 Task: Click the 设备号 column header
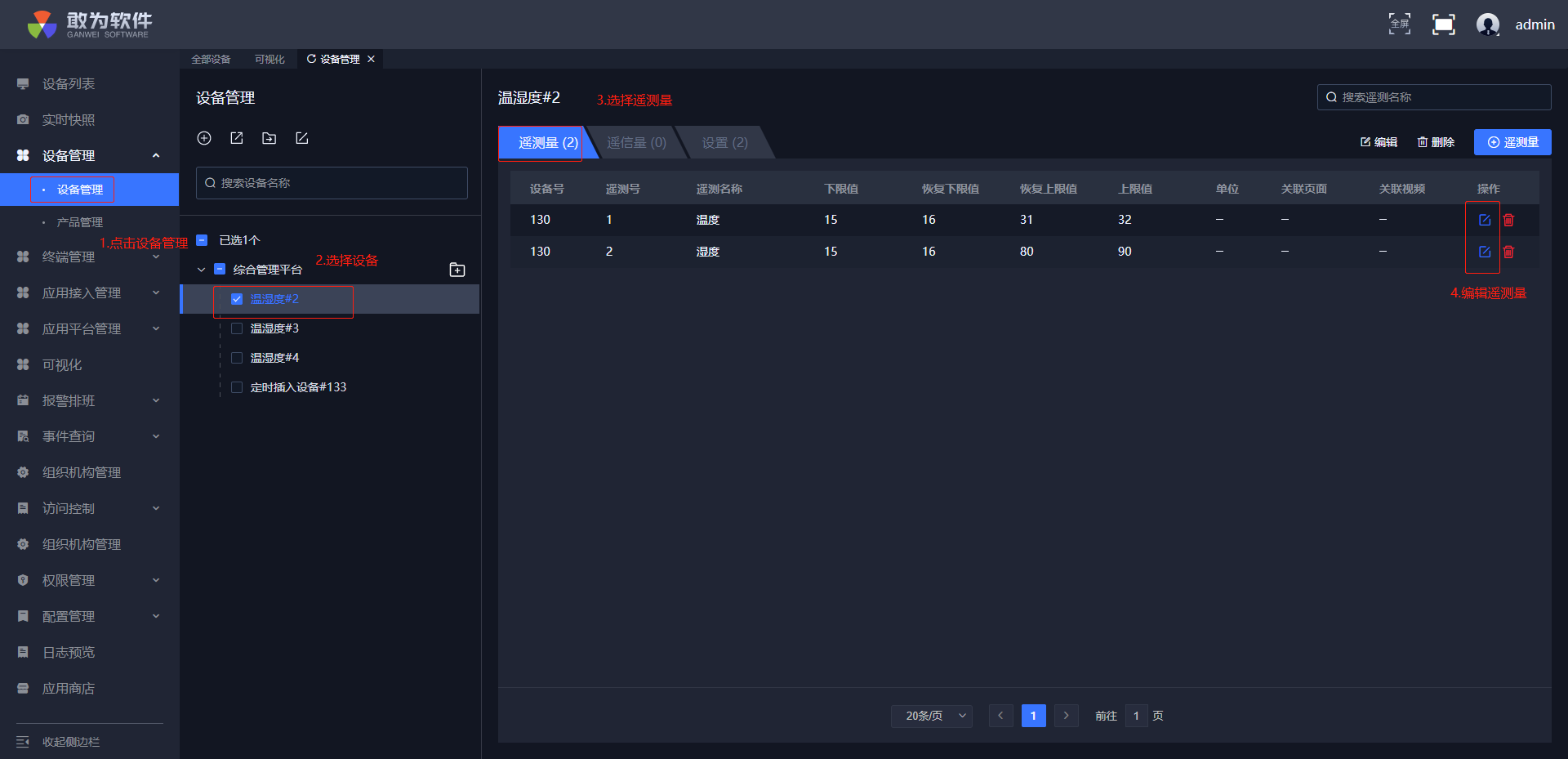(547, 189)
